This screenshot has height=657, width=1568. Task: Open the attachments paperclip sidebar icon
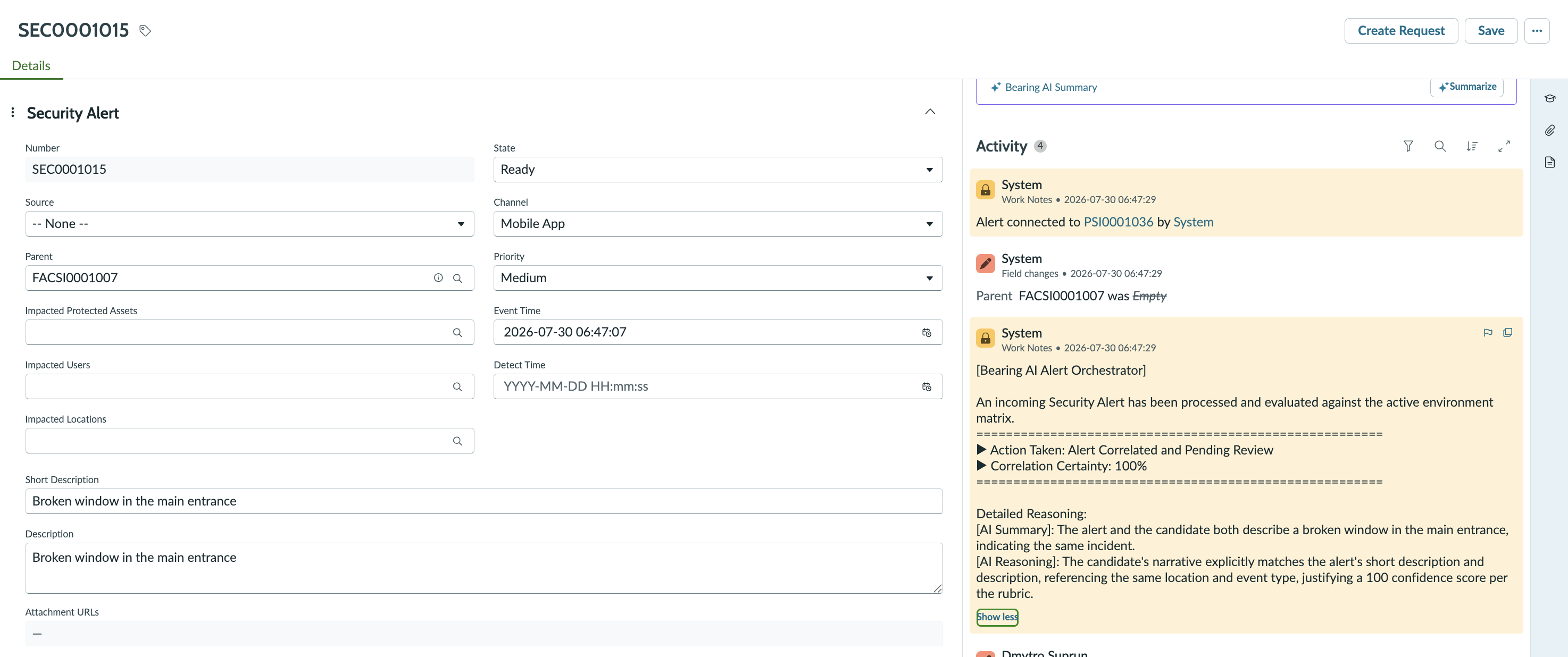tap(1550, 130)
